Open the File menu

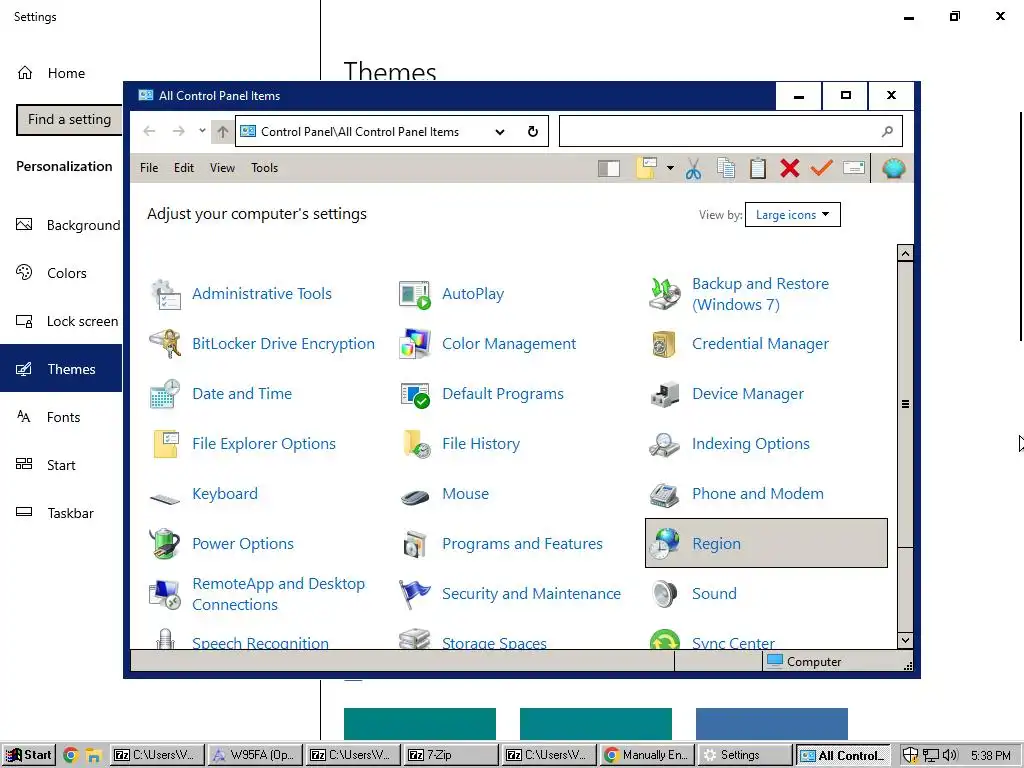pyautogui.click(x=149, y=168)
